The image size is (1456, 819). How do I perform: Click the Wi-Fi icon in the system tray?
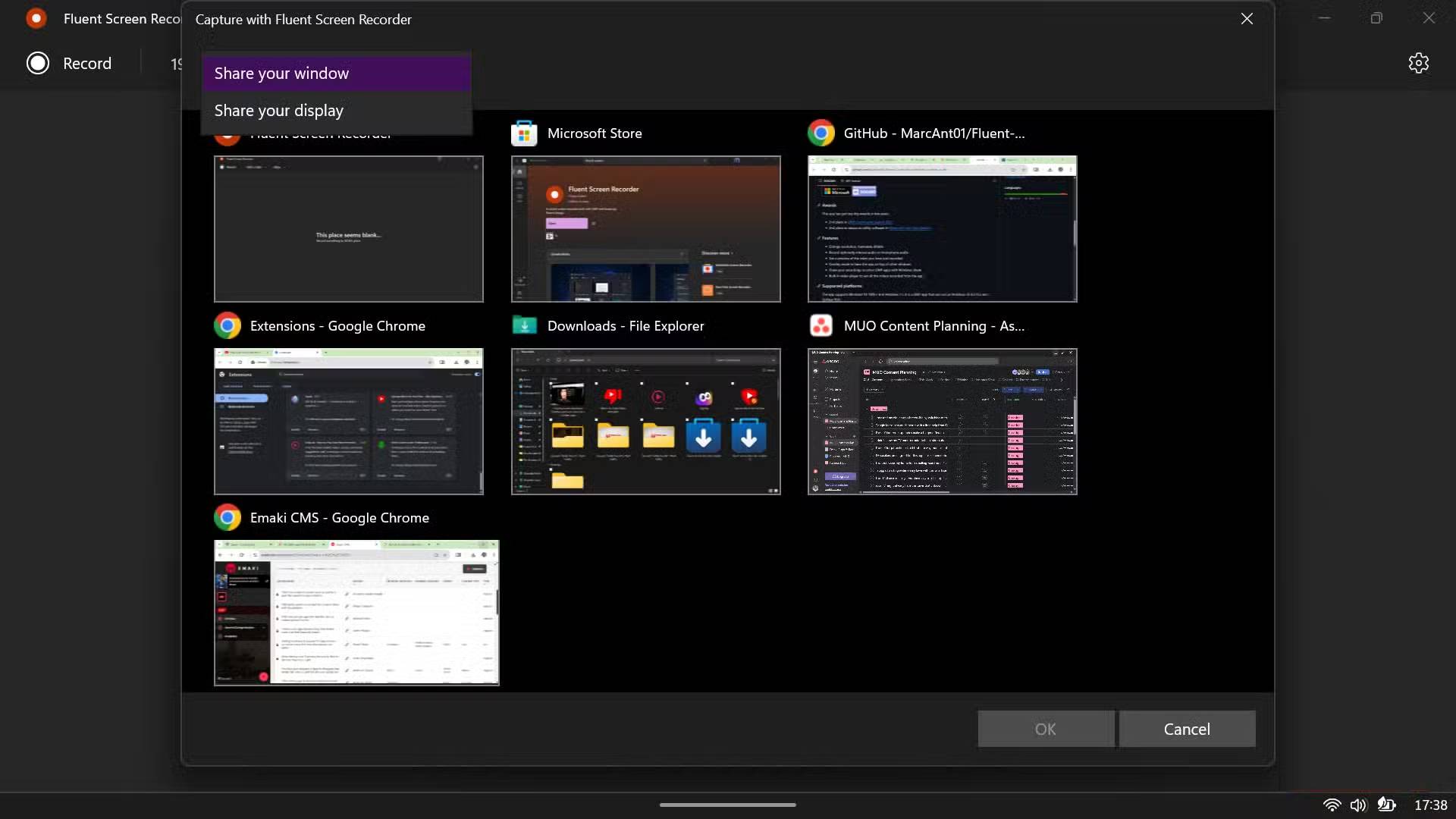(1332, 805)
